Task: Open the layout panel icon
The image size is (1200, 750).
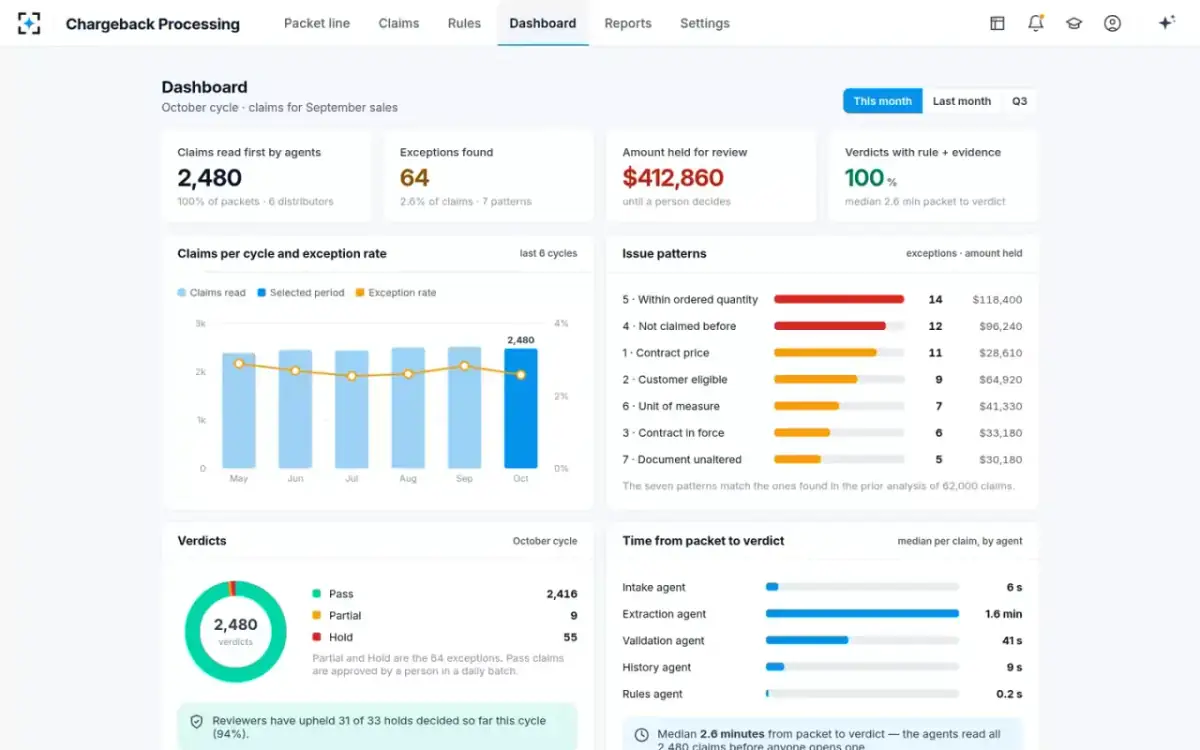Action: pyautogui.click(x=997, y=23)
